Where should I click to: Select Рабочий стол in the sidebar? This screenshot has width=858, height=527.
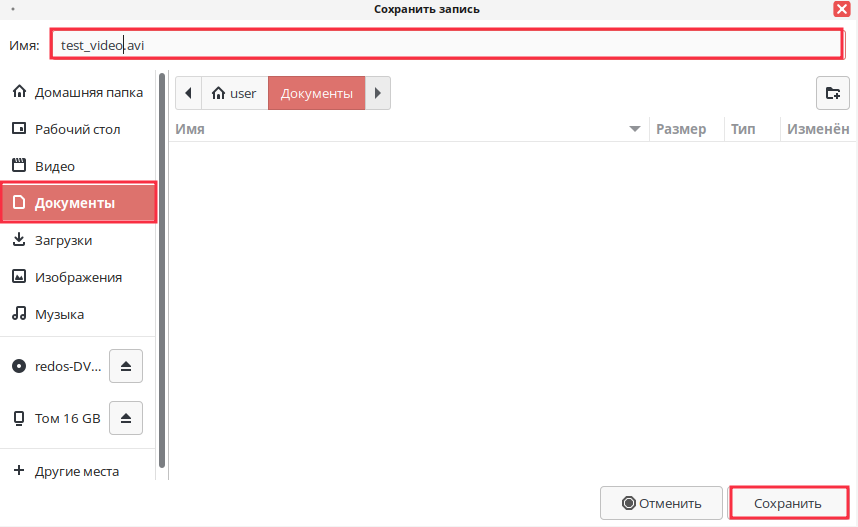pos(77,129)
